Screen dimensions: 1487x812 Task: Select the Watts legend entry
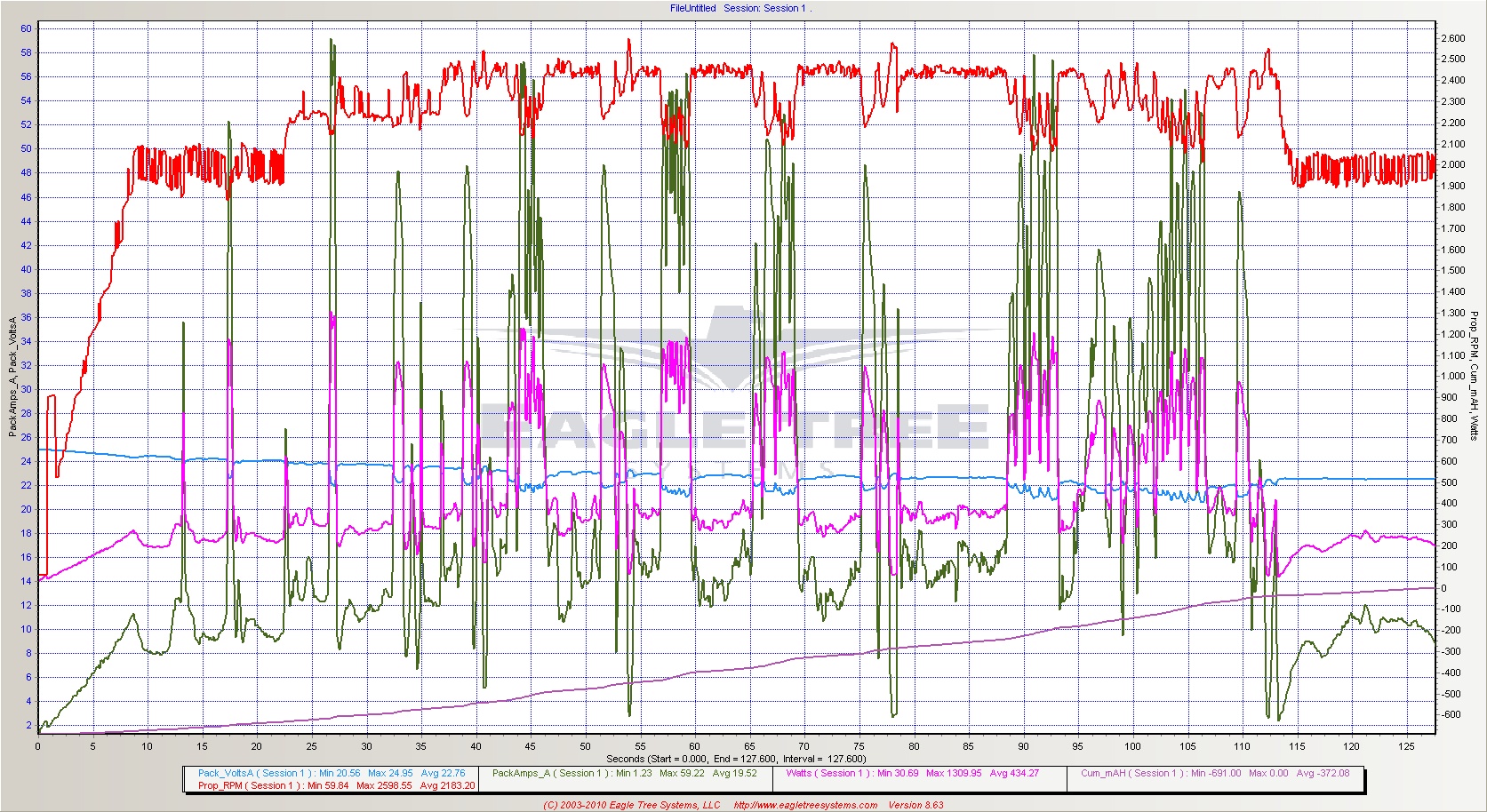tap(912, 773)
